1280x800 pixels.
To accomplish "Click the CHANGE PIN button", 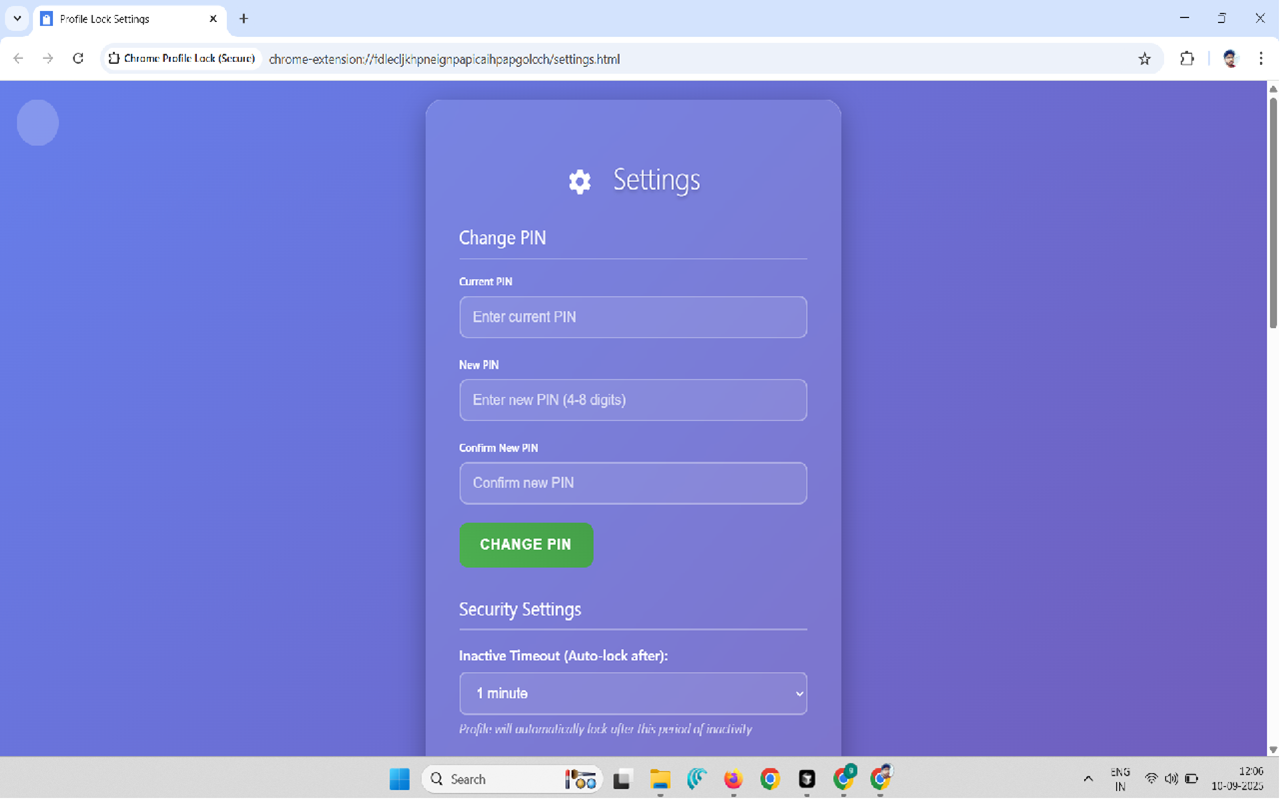I will (526, 545).
